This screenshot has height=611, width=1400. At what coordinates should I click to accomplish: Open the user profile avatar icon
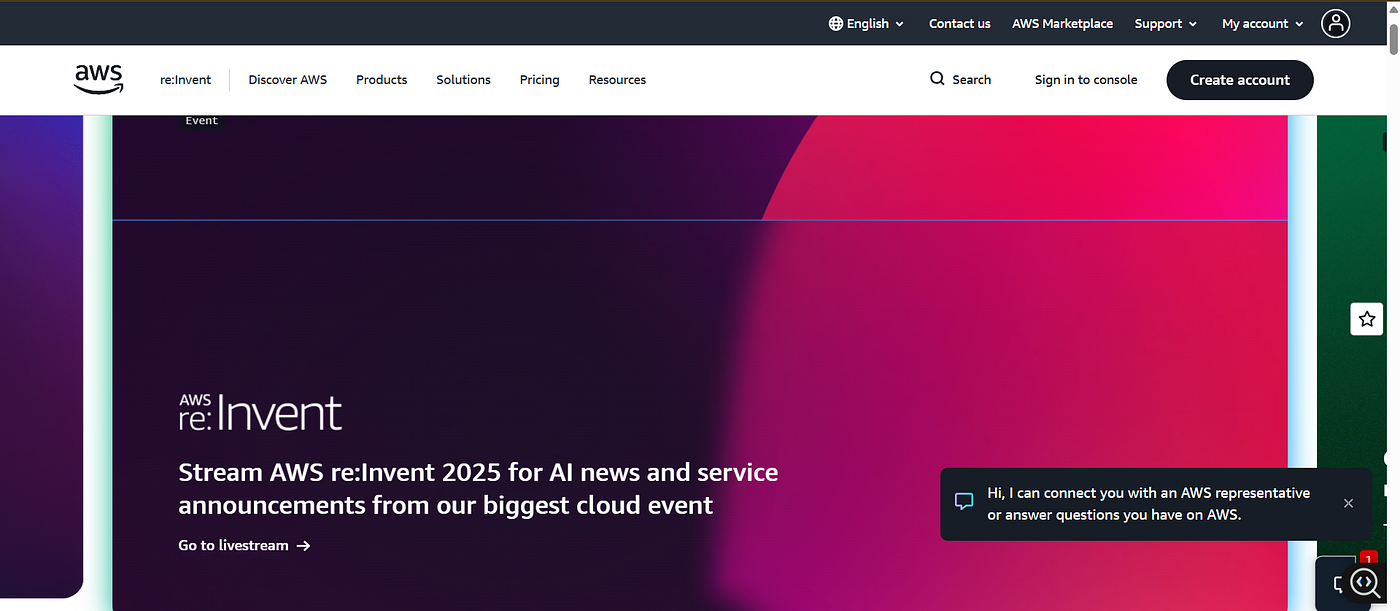(1335, 23)
